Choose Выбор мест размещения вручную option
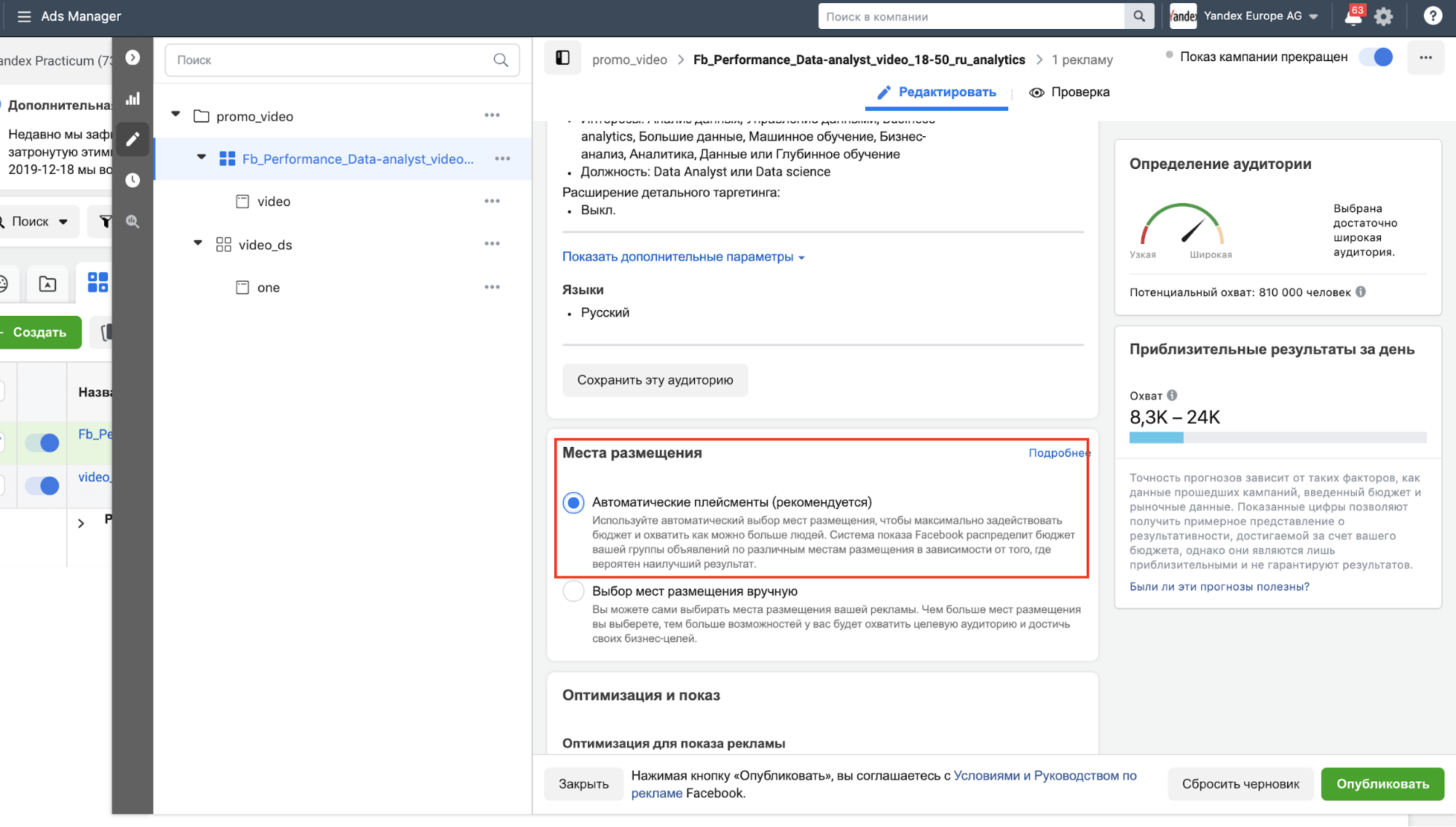Screen dimensions: 1456x827 coord(573,591)
